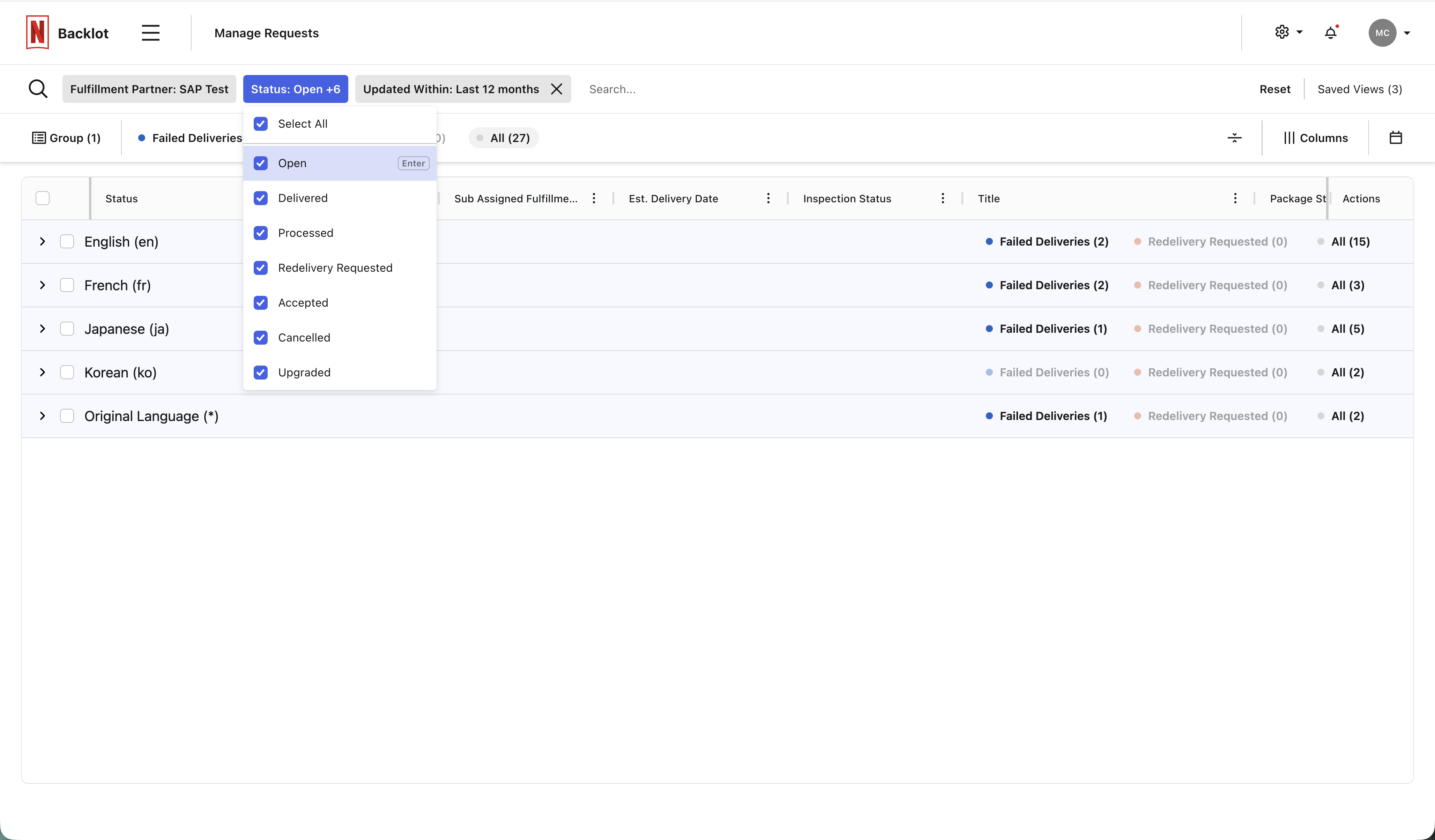Expand the Japanese (ja) group row
Image resolution: width=1435 pixels, height=840 pixels.
tap(42, 328)
